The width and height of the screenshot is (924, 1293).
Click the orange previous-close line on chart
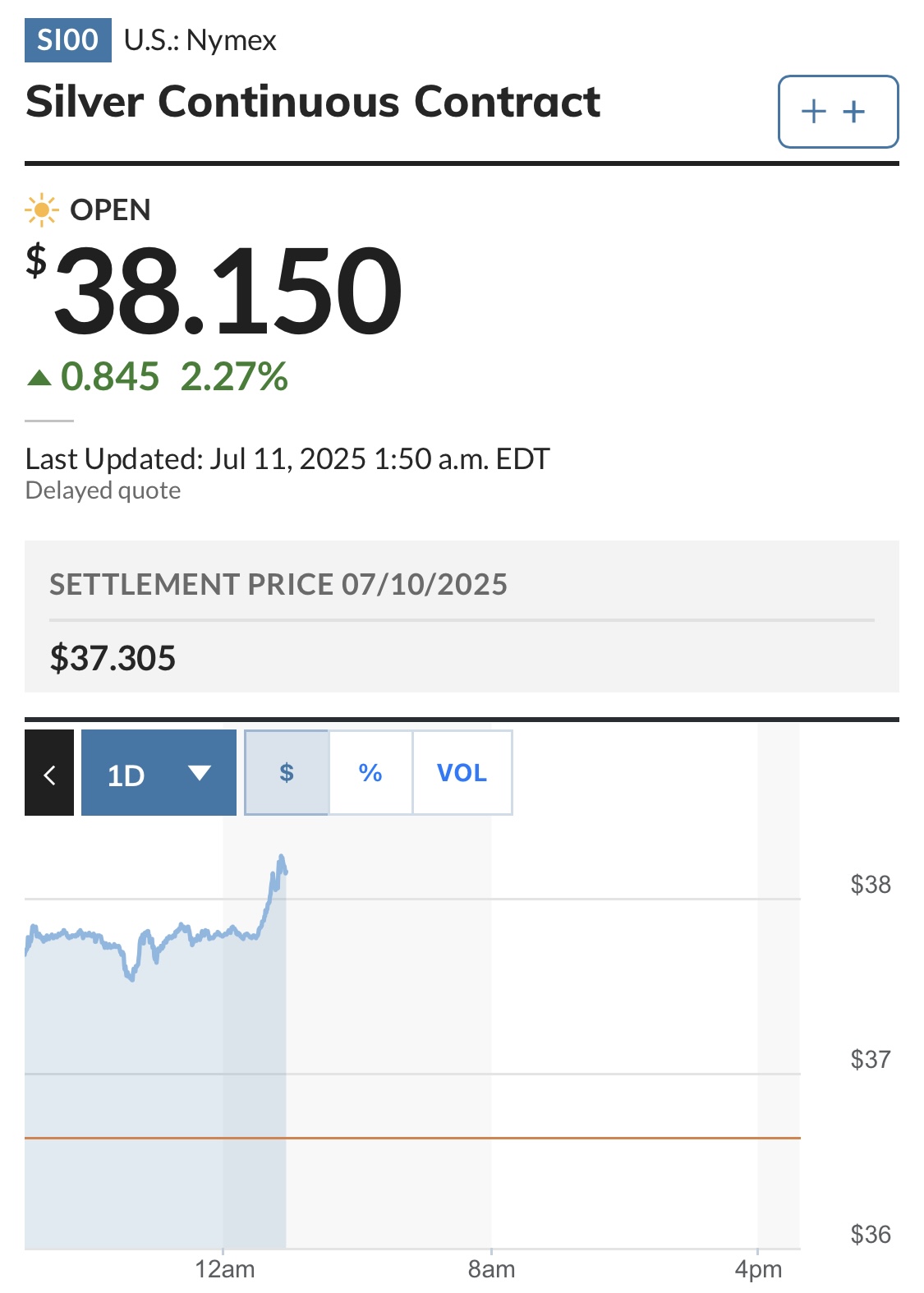click(412, 1138)
